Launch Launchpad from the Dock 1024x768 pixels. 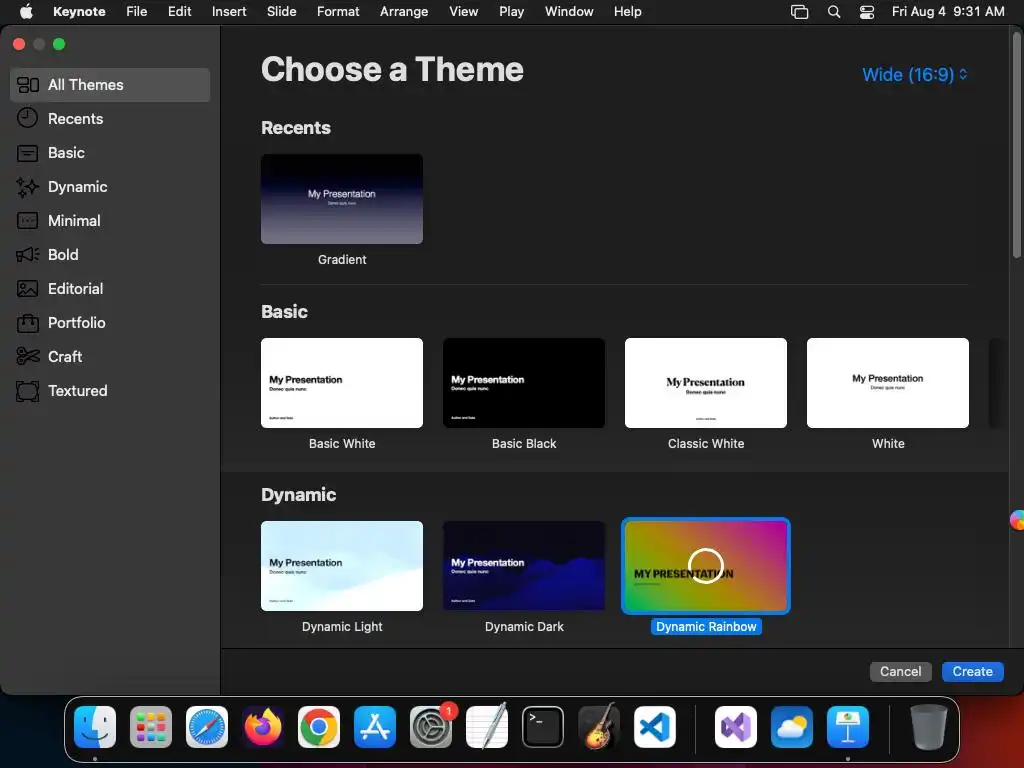pyautogui.click(x=151, y=727)
